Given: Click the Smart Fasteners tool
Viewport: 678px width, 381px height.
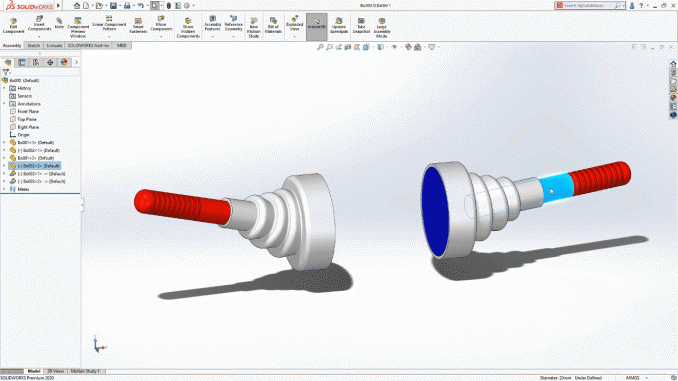Looking at the screenshot, I should tap(138, 26).
